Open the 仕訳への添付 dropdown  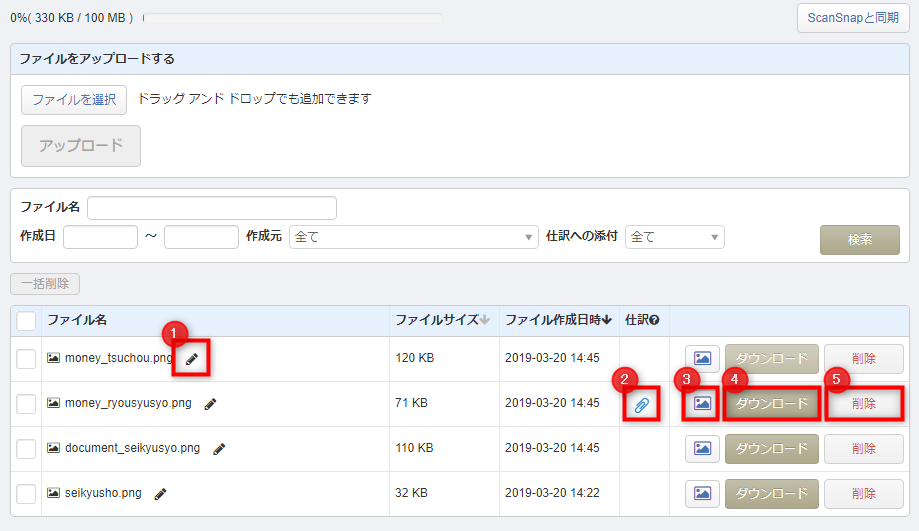(675, 237)
